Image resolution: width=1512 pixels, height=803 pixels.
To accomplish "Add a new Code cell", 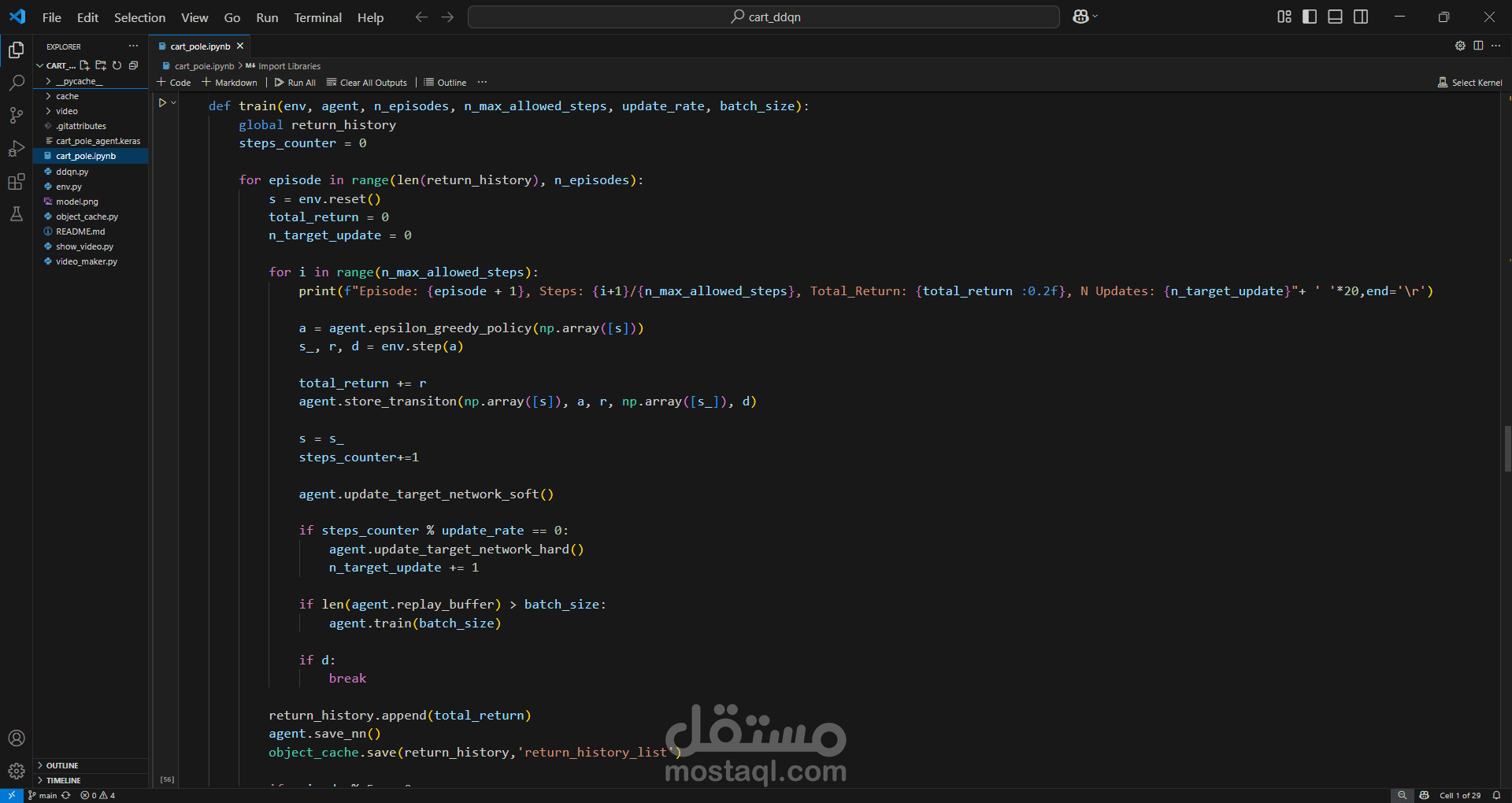I will point(174,82).
